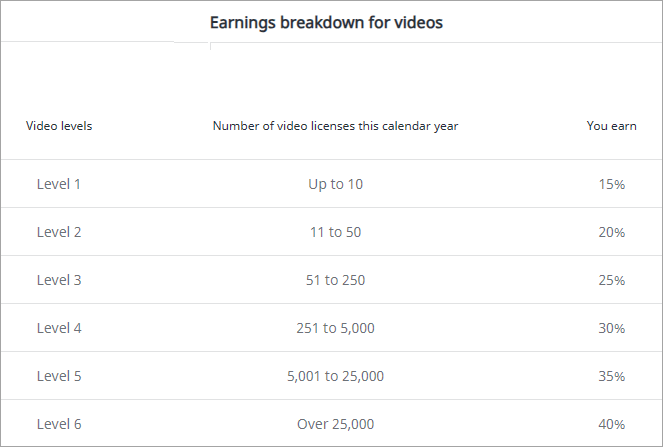Select the 'Level 1' row label

click(x=59, y=184)
